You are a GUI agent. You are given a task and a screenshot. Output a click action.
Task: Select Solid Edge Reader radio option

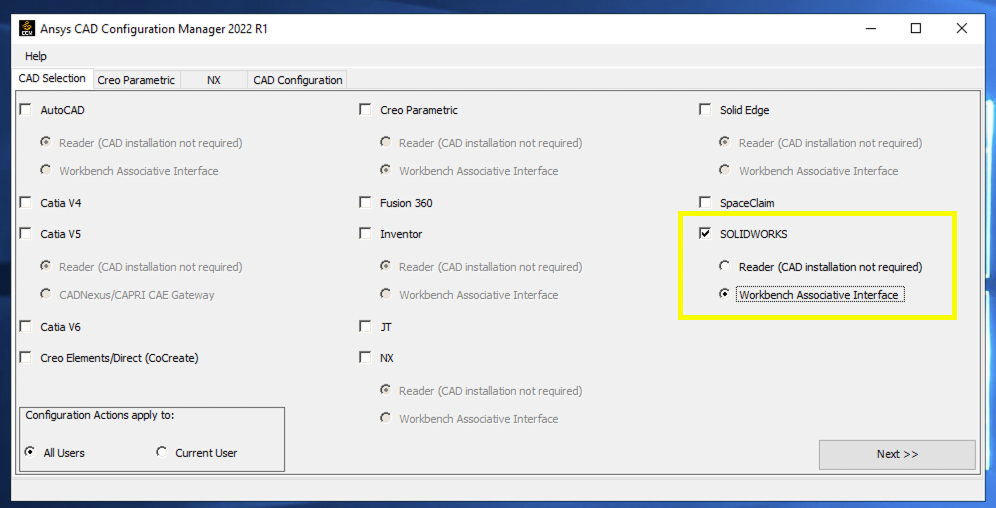click(x=725, y=142)
